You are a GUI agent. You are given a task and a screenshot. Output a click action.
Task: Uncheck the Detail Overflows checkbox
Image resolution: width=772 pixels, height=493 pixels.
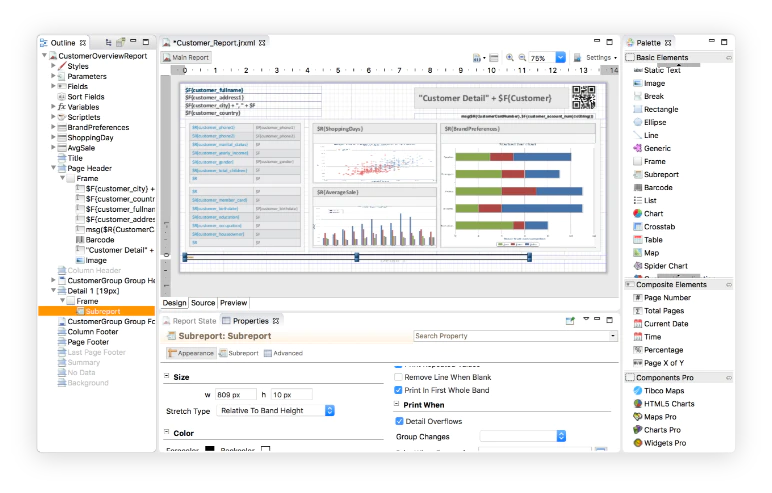pos(399,421)
